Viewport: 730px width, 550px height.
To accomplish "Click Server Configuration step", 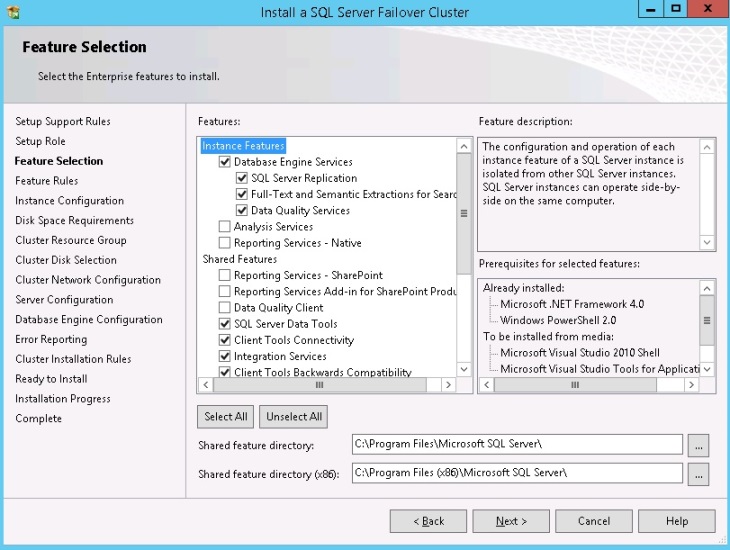I will [64, 299].
